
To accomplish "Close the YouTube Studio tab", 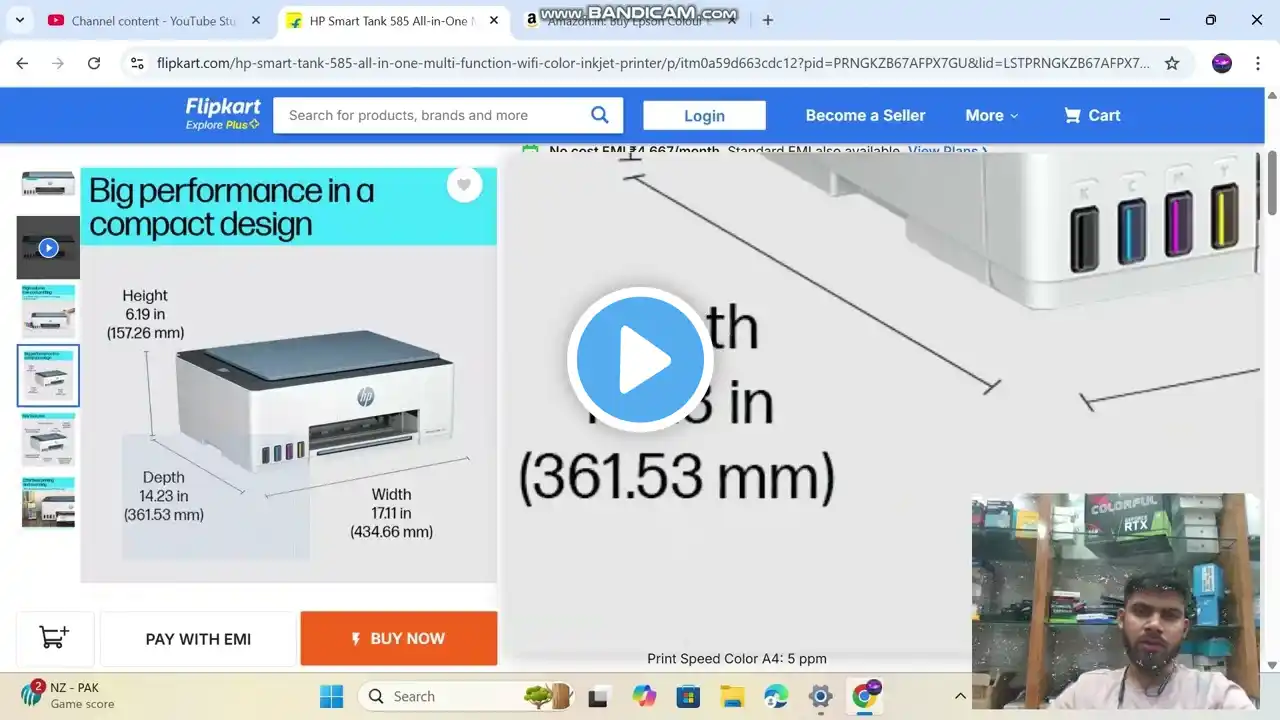I will [256, 20].
